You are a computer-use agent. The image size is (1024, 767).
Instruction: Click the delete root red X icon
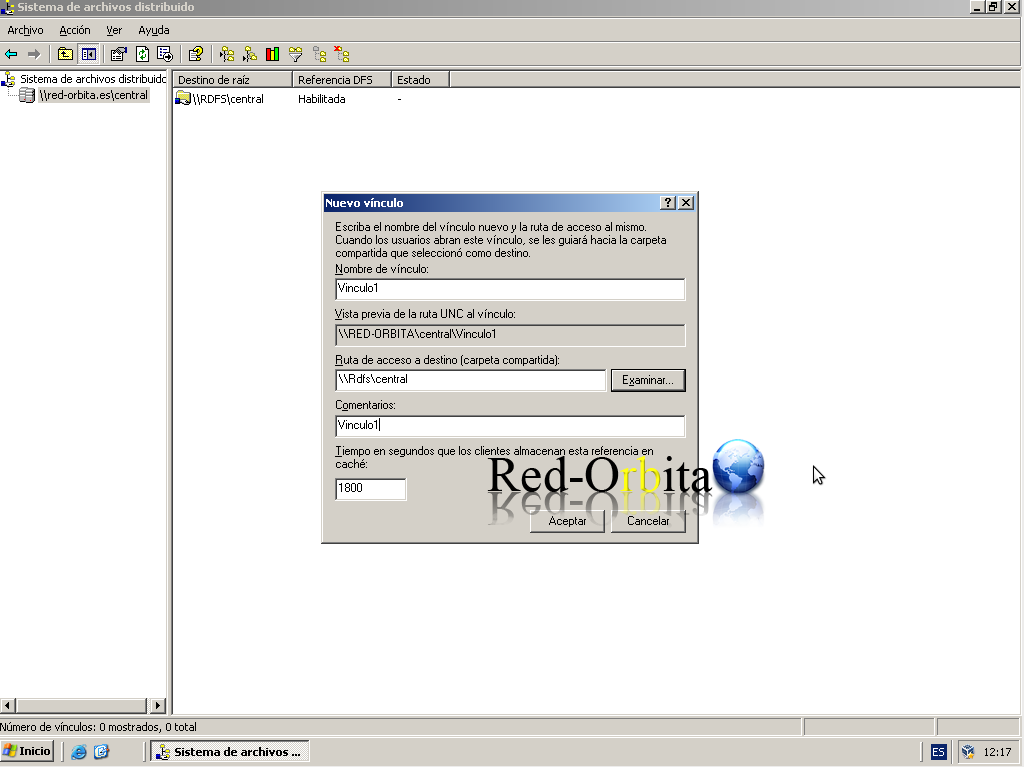click(342, 54)
